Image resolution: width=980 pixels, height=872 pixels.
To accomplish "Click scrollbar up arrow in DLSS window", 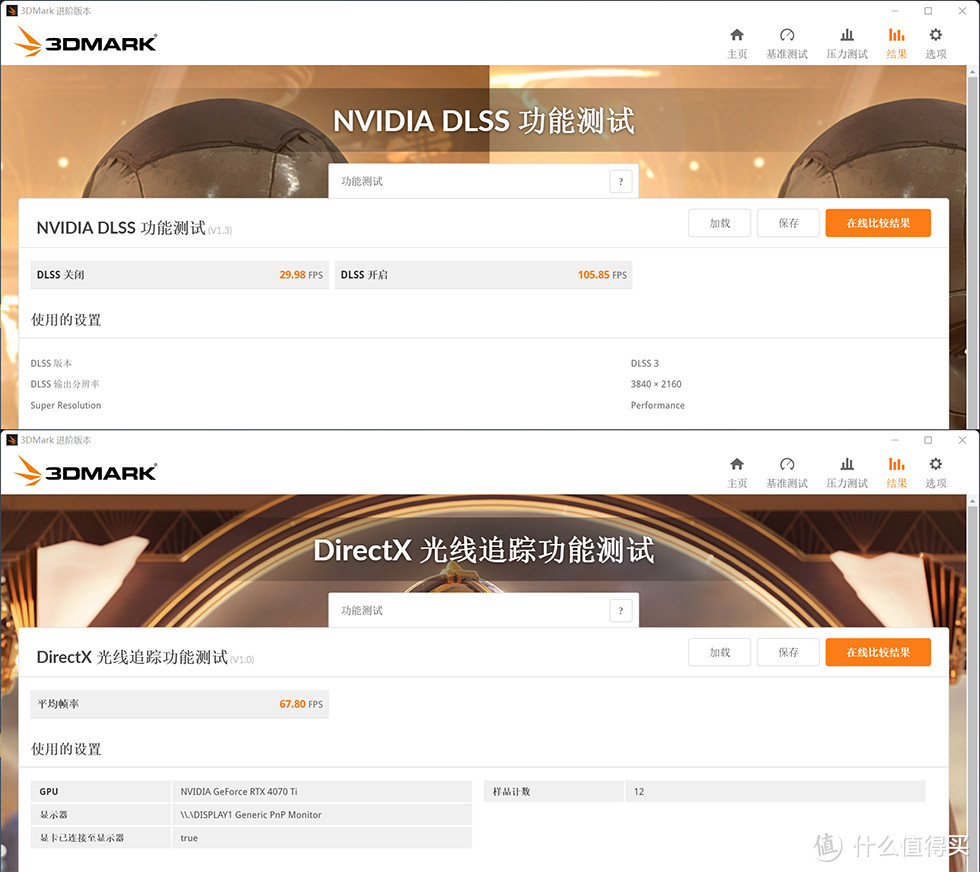I will tap(972, 72).
